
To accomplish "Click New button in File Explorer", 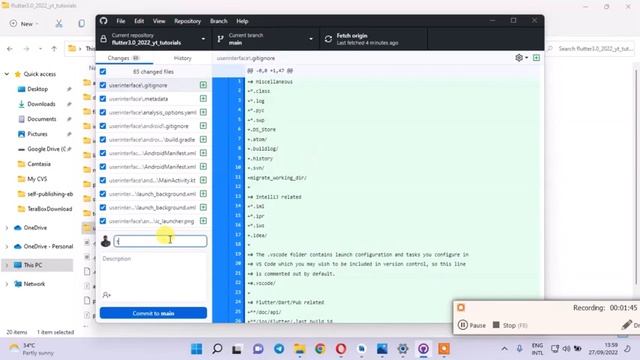I will coord(24,24).
